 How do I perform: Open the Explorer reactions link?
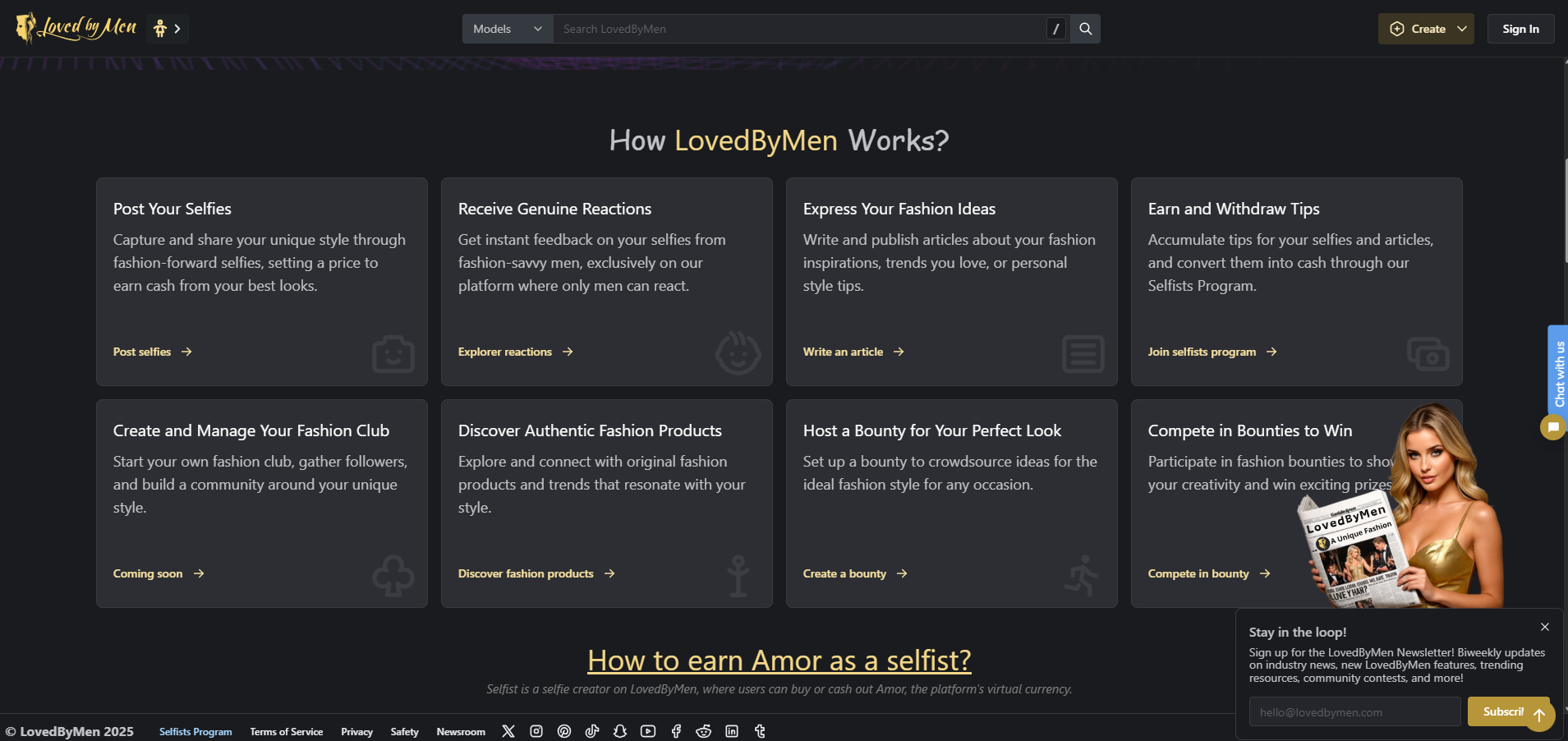[x=515, y=352]
